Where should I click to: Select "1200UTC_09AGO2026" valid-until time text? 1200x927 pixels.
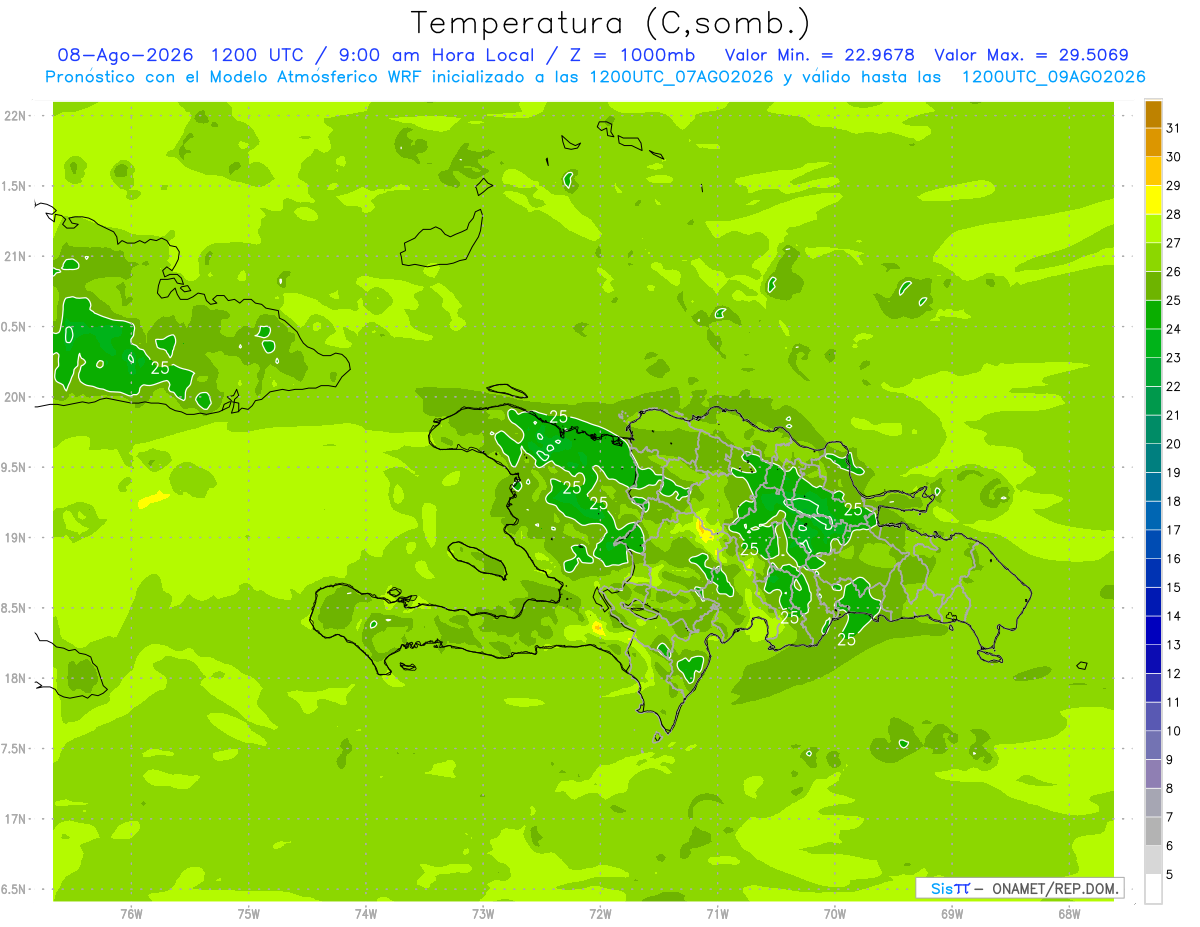(1053, 77)
